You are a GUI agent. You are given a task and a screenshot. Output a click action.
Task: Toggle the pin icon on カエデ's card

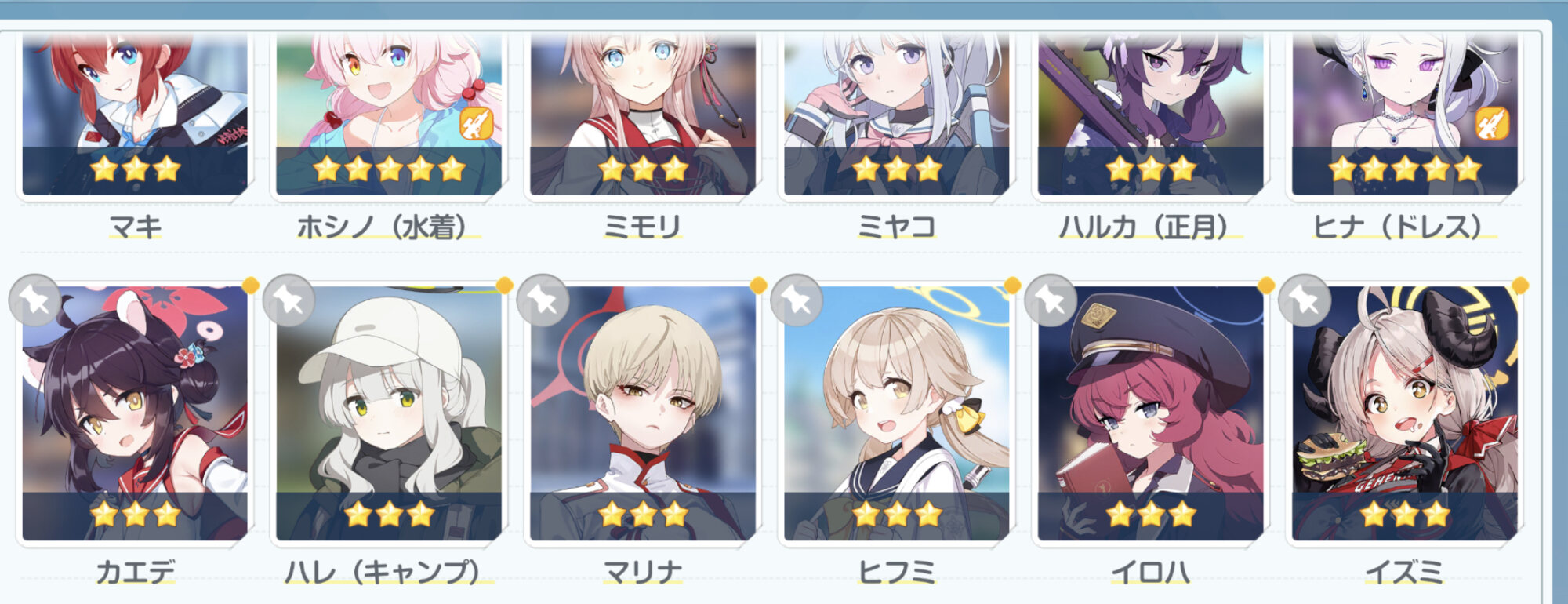tap(34, 300)
